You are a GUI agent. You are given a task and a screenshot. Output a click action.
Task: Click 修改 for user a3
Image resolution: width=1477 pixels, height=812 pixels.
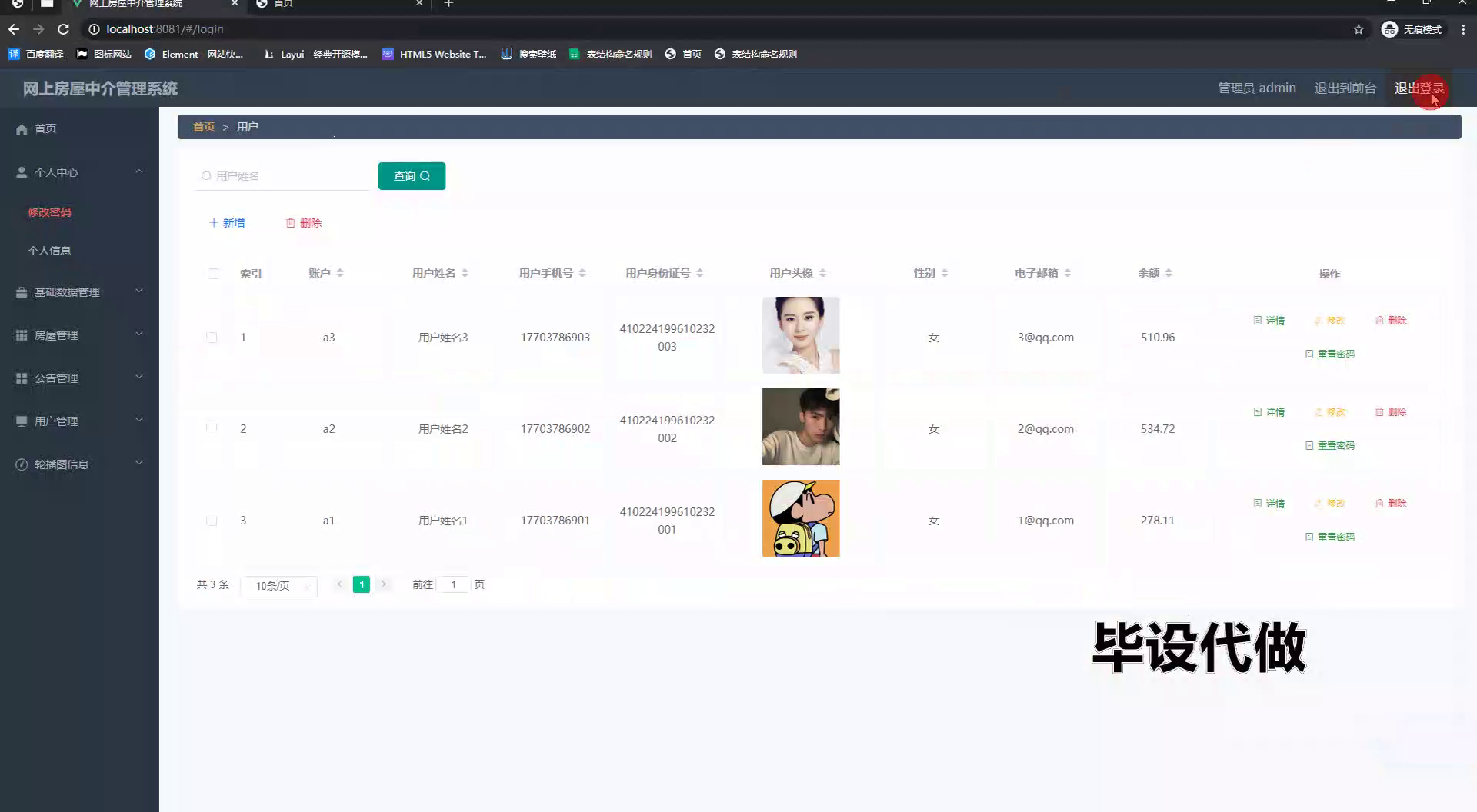click(1330, 321)
